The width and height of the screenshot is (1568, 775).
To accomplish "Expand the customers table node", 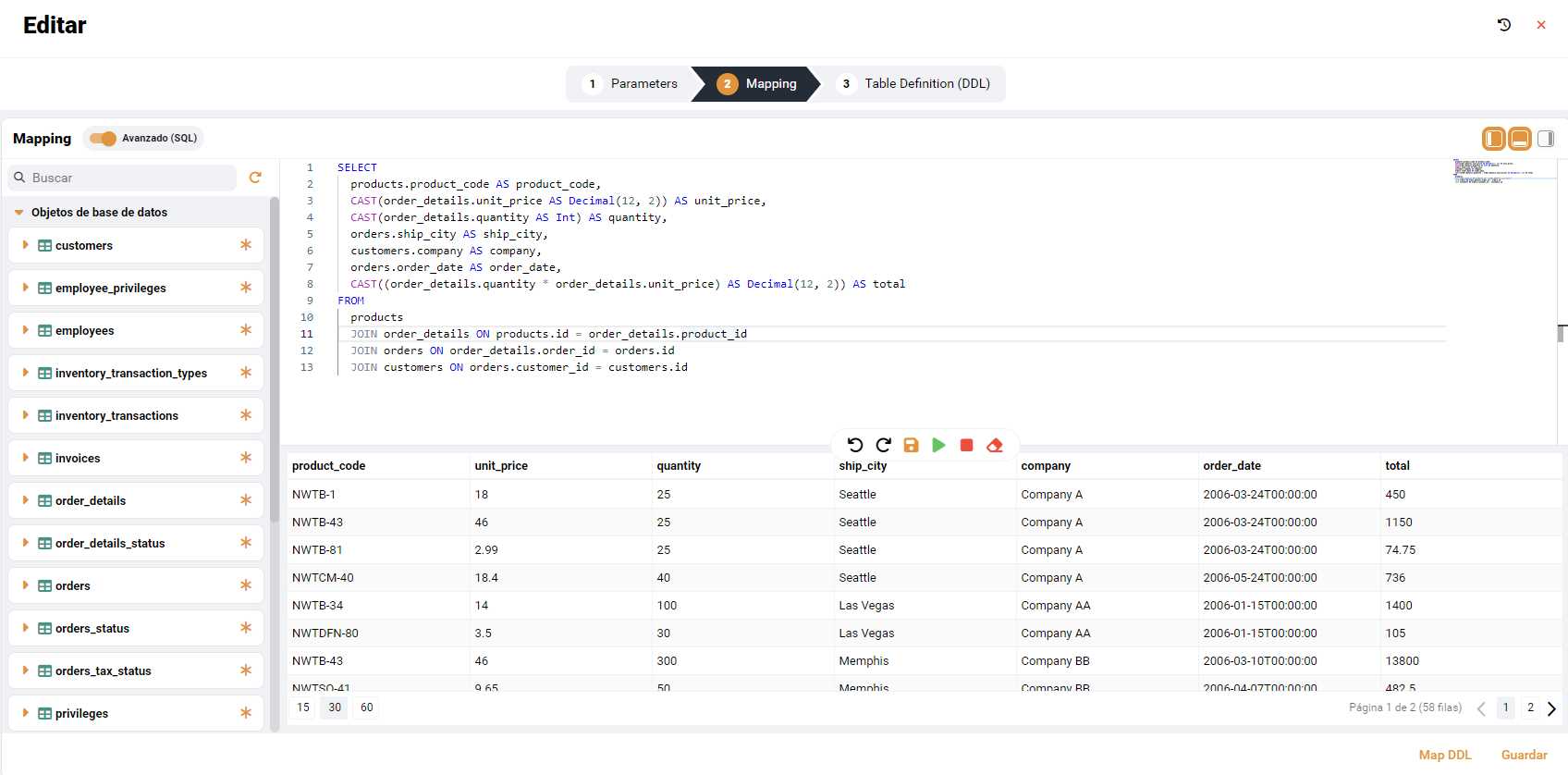I will click(26, 245).
